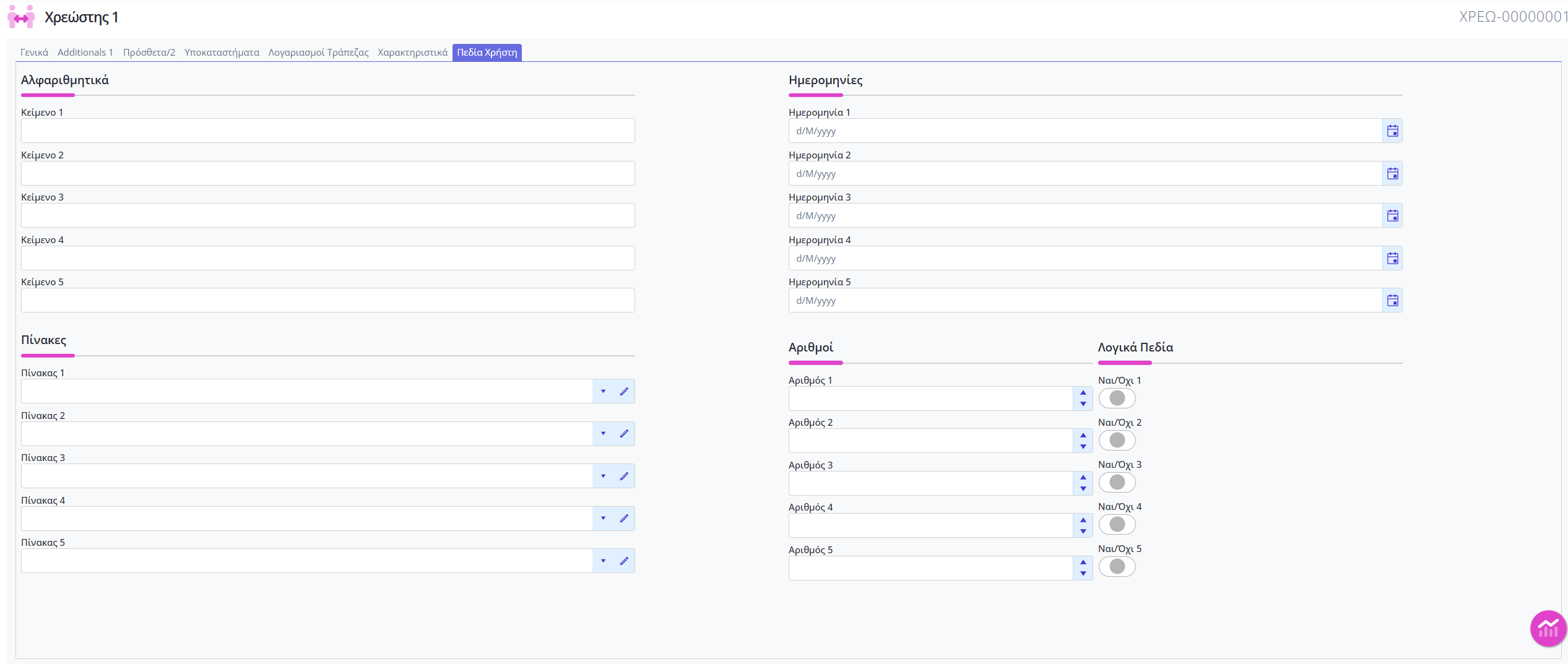Click into the Ημερομηνία 3 date field
The width and height of the screenshot is (1568, 664).
coord(1085,215)
